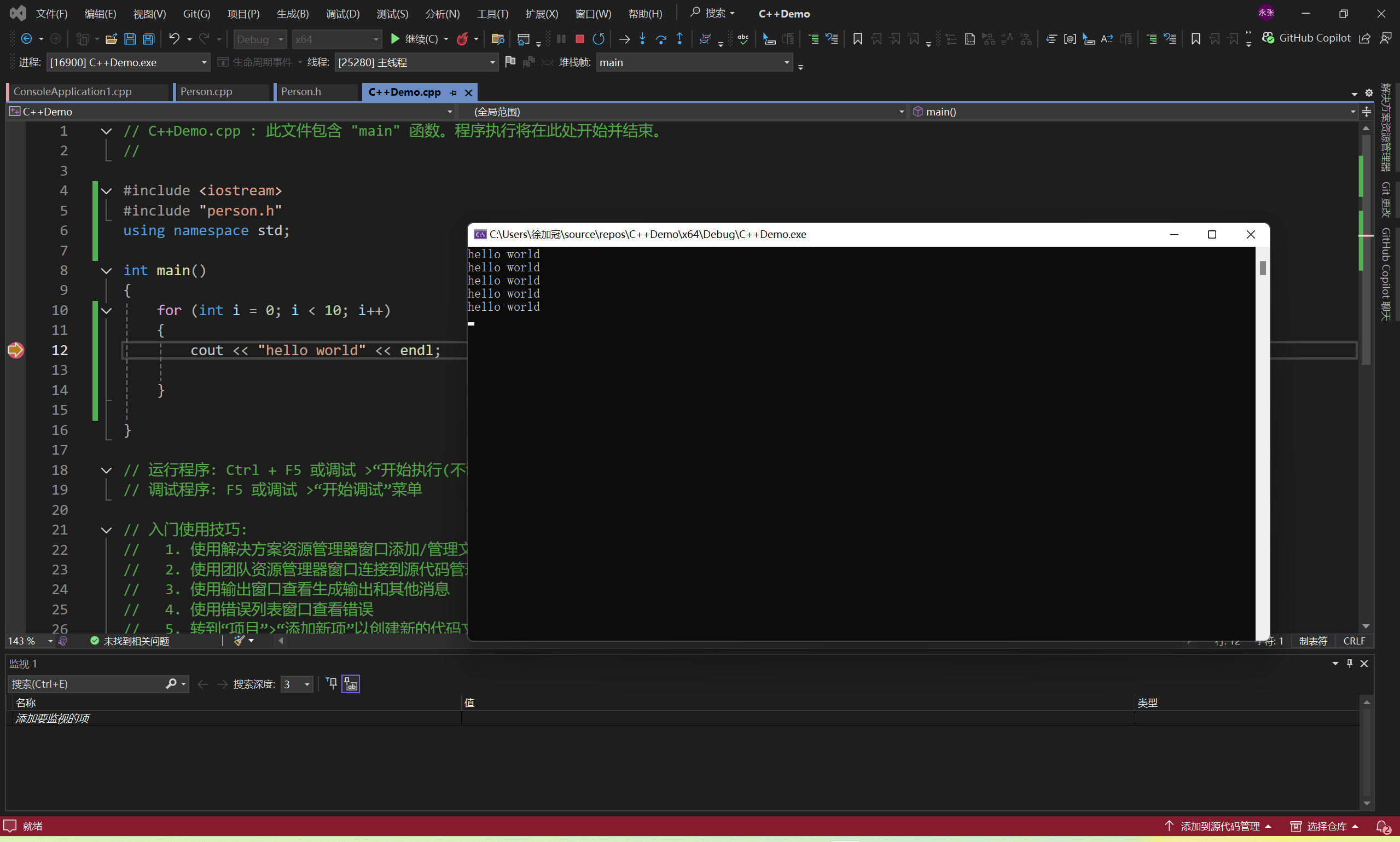Open the x64 platform dropdown
Viewport: 1400px width, 842px height.
[336, 39]
